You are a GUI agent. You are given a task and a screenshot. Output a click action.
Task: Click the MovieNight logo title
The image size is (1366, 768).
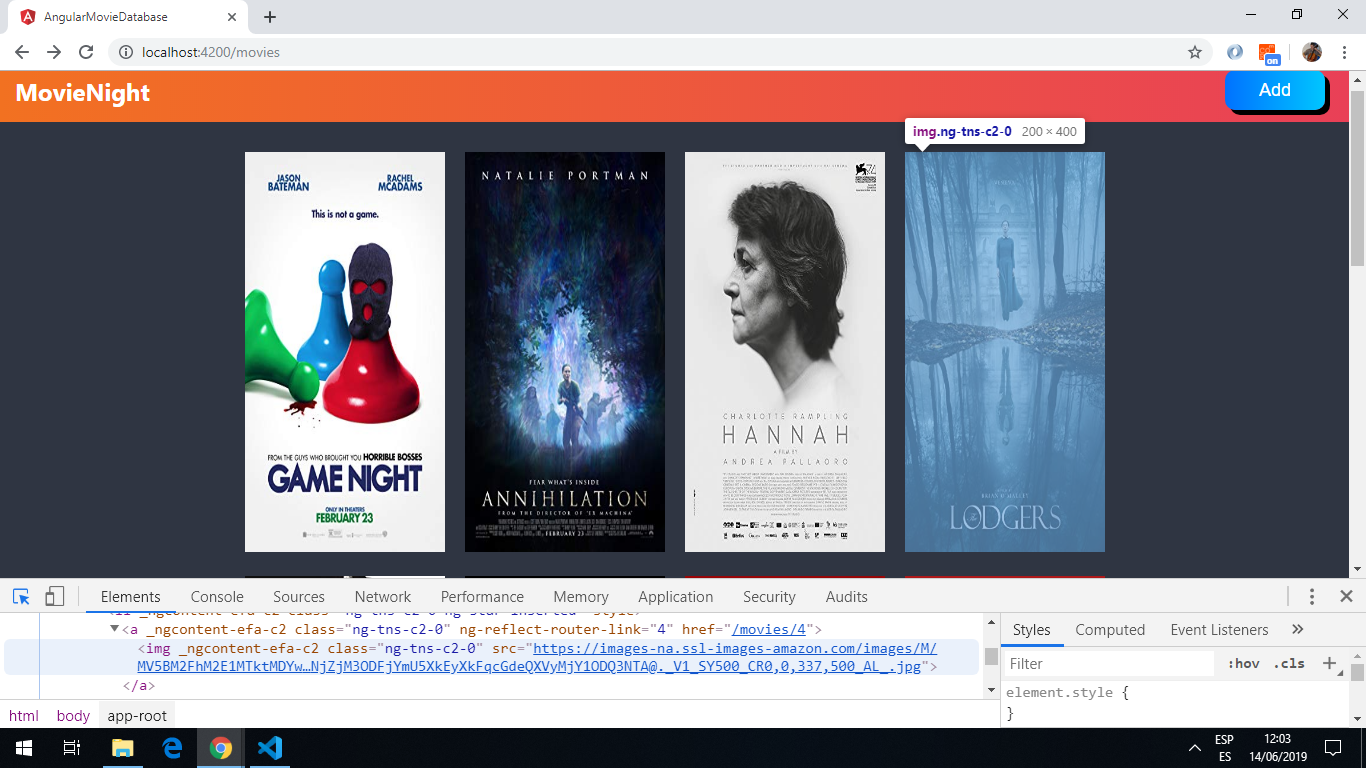click(x=83, y=93)
